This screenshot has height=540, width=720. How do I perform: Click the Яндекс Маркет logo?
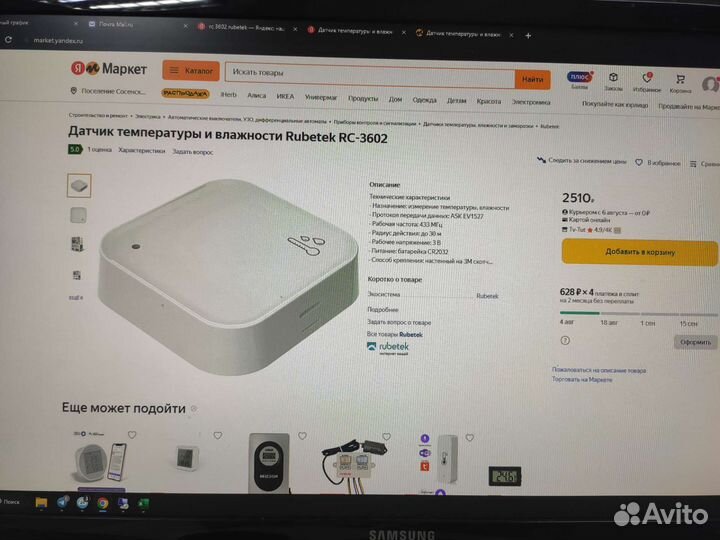tap(109, 68)
